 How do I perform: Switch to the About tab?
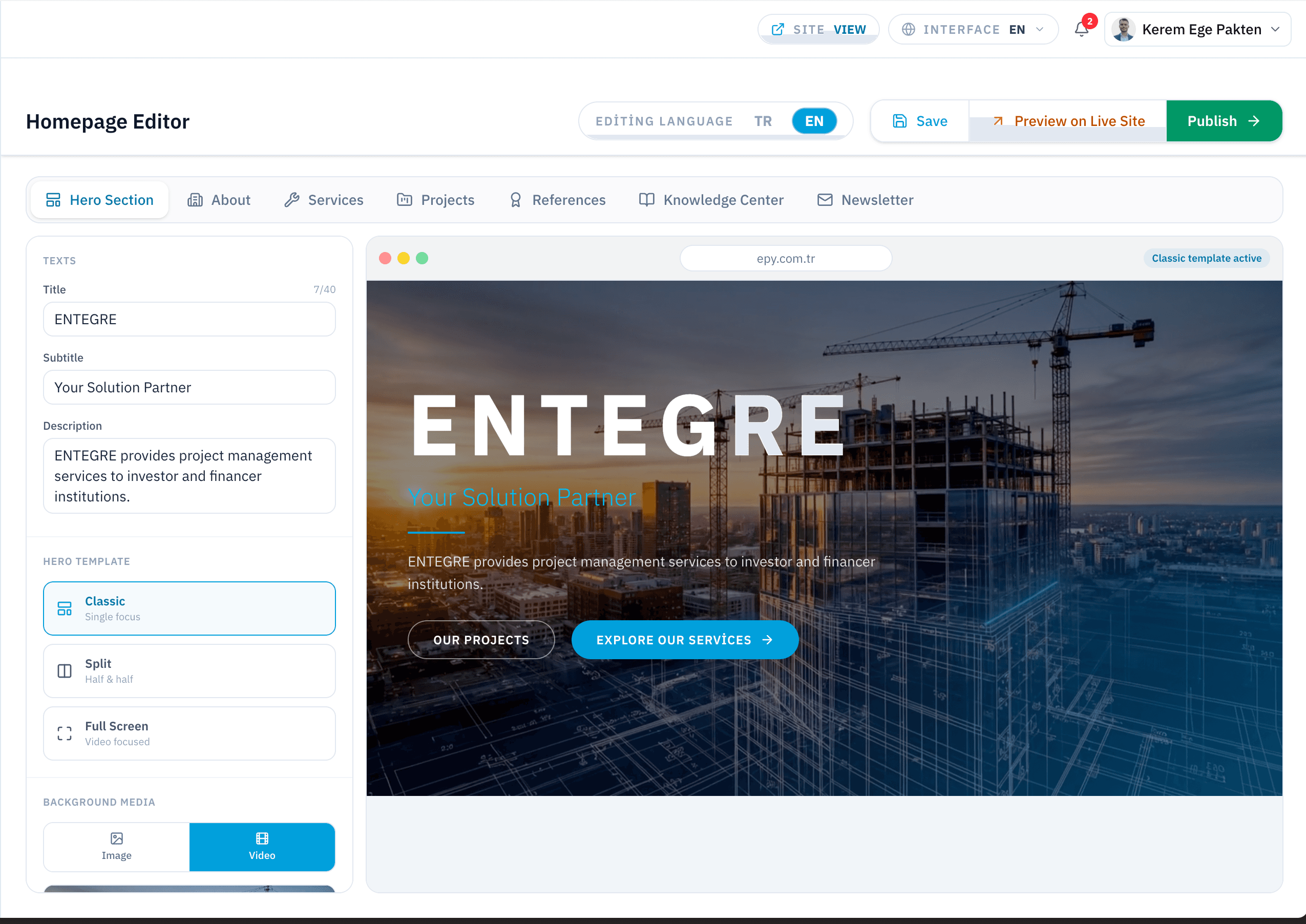pyautogui.click(x=219, y=200)
